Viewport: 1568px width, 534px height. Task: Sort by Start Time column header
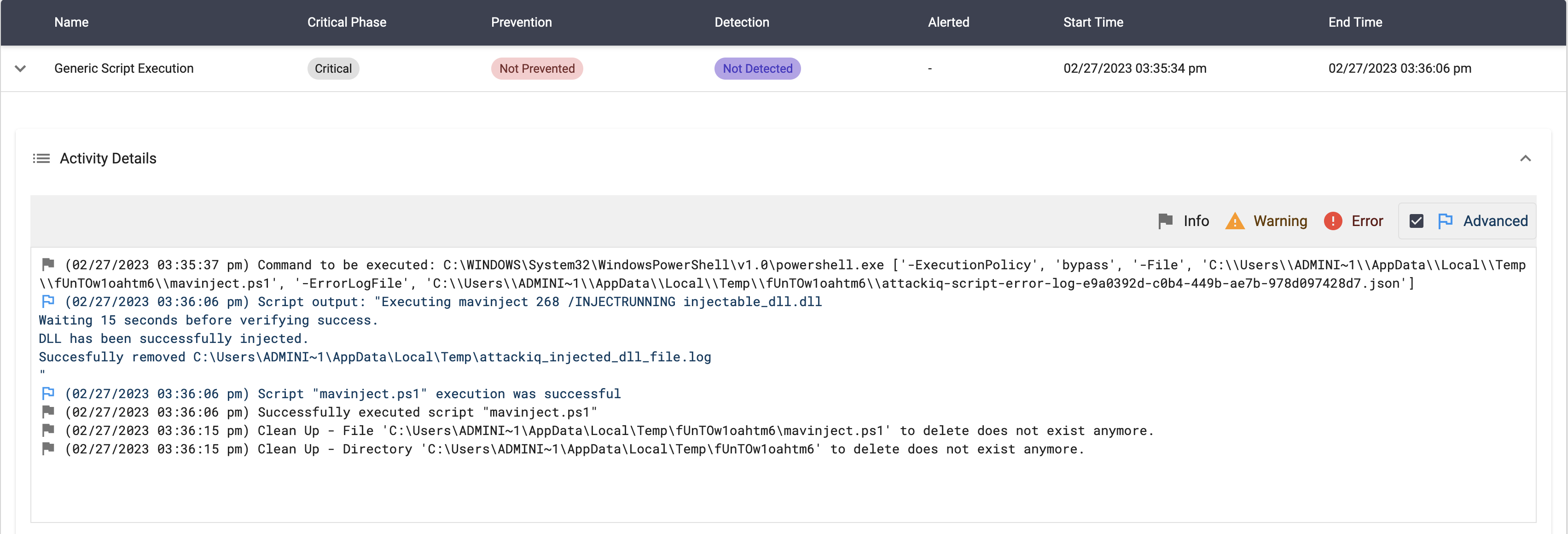pyautogui.click(x=1092, y=23)
